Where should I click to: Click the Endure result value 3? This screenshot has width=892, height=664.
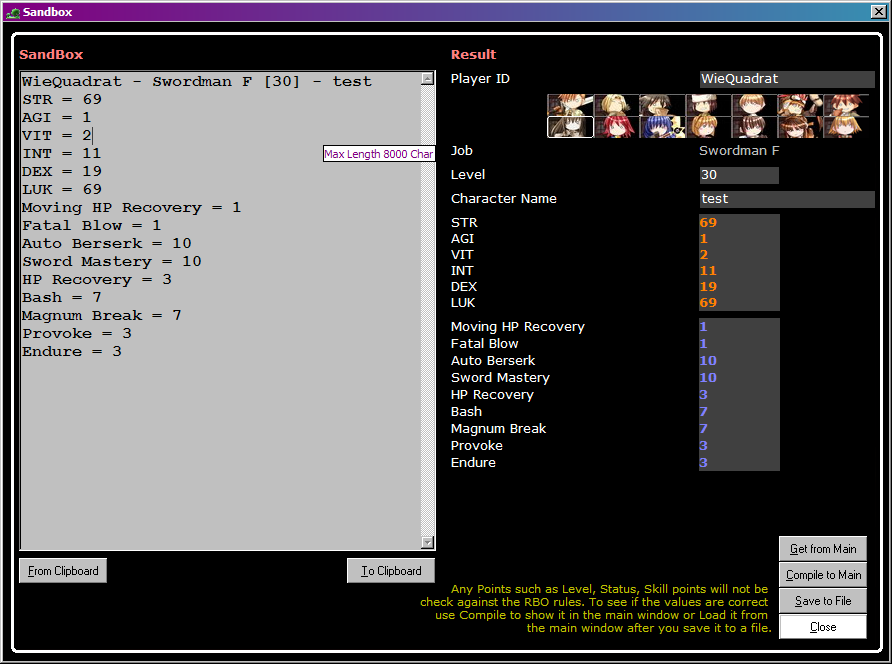click(704, 463)
